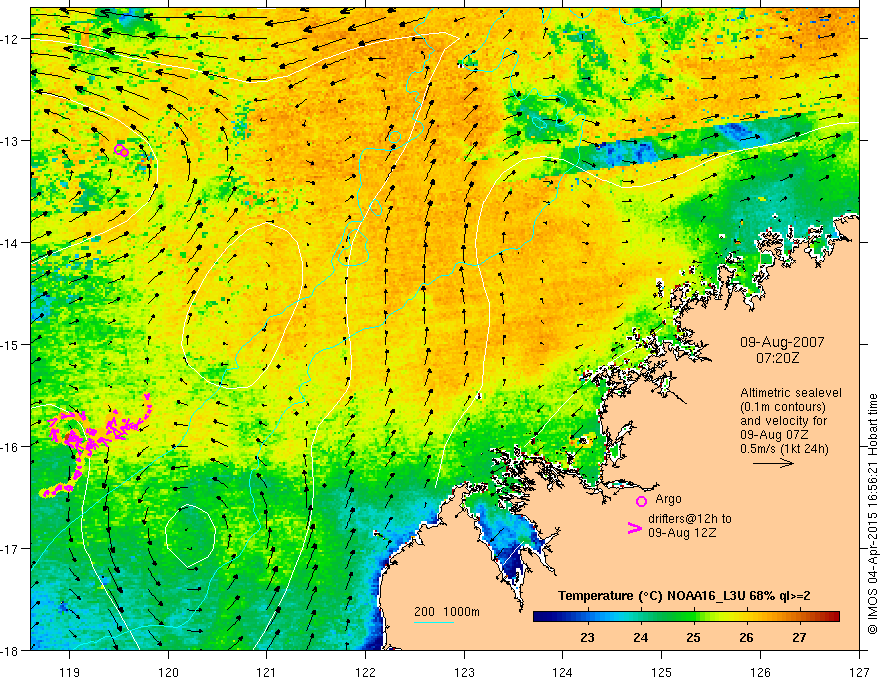This screenshot has height=680, width=880.
Task: Click latitude label -18 on y-axis
Action: point(11,650)
